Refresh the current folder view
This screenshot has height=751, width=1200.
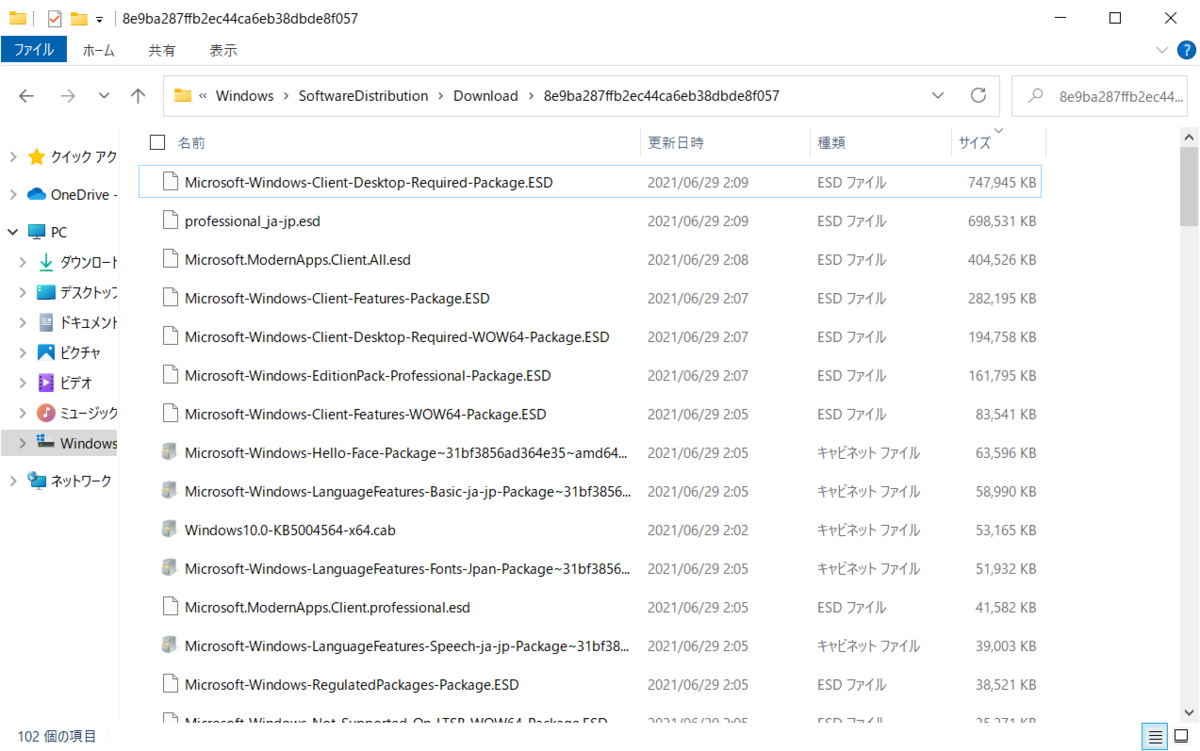click(x=978, y=96)
